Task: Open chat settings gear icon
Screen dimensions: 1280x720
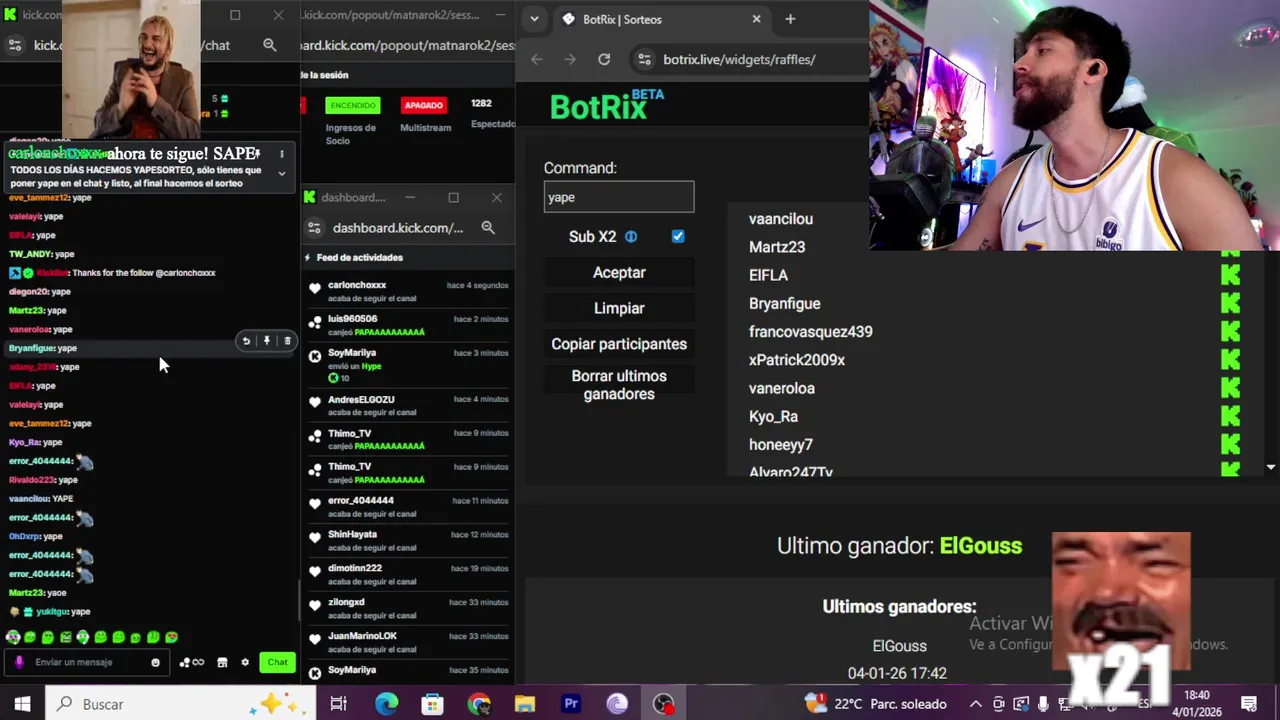Action: (x=245, y=662)
